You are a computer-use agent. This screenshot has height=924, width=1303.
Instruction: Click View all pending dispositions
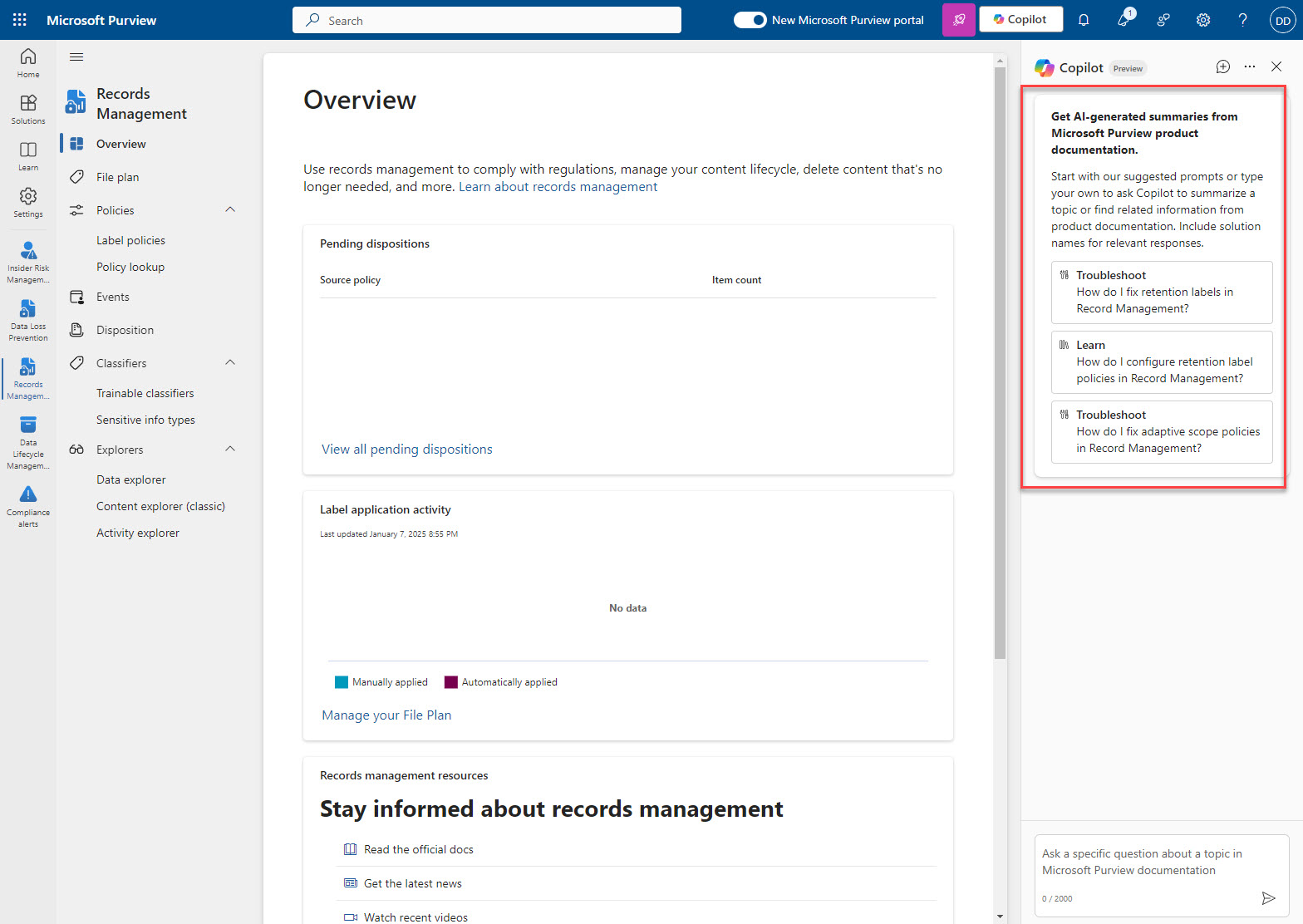(407, 449)
